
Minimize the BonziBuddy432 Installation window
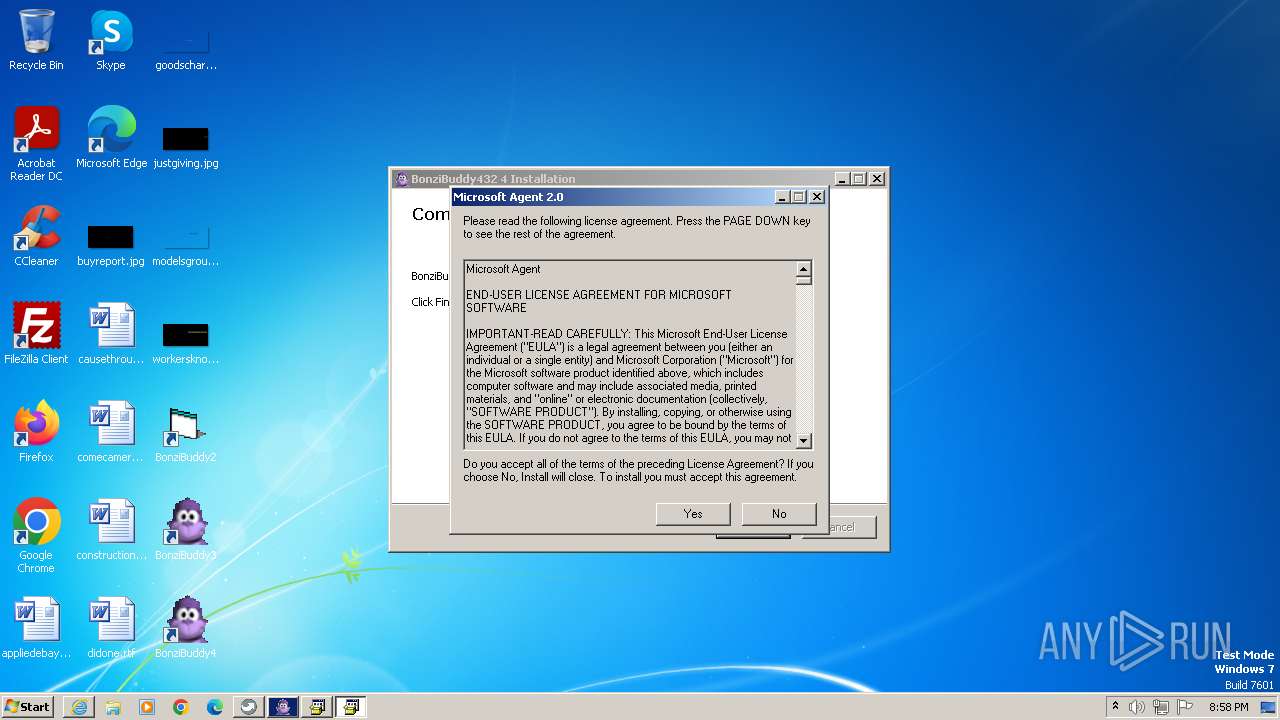pos(842,179)
